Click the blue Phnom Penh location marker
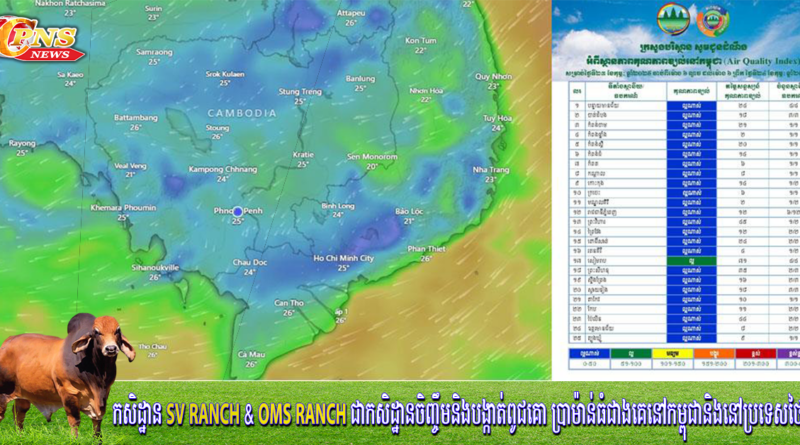This screenshot has width=800, height=445. (x=238, y=211)
